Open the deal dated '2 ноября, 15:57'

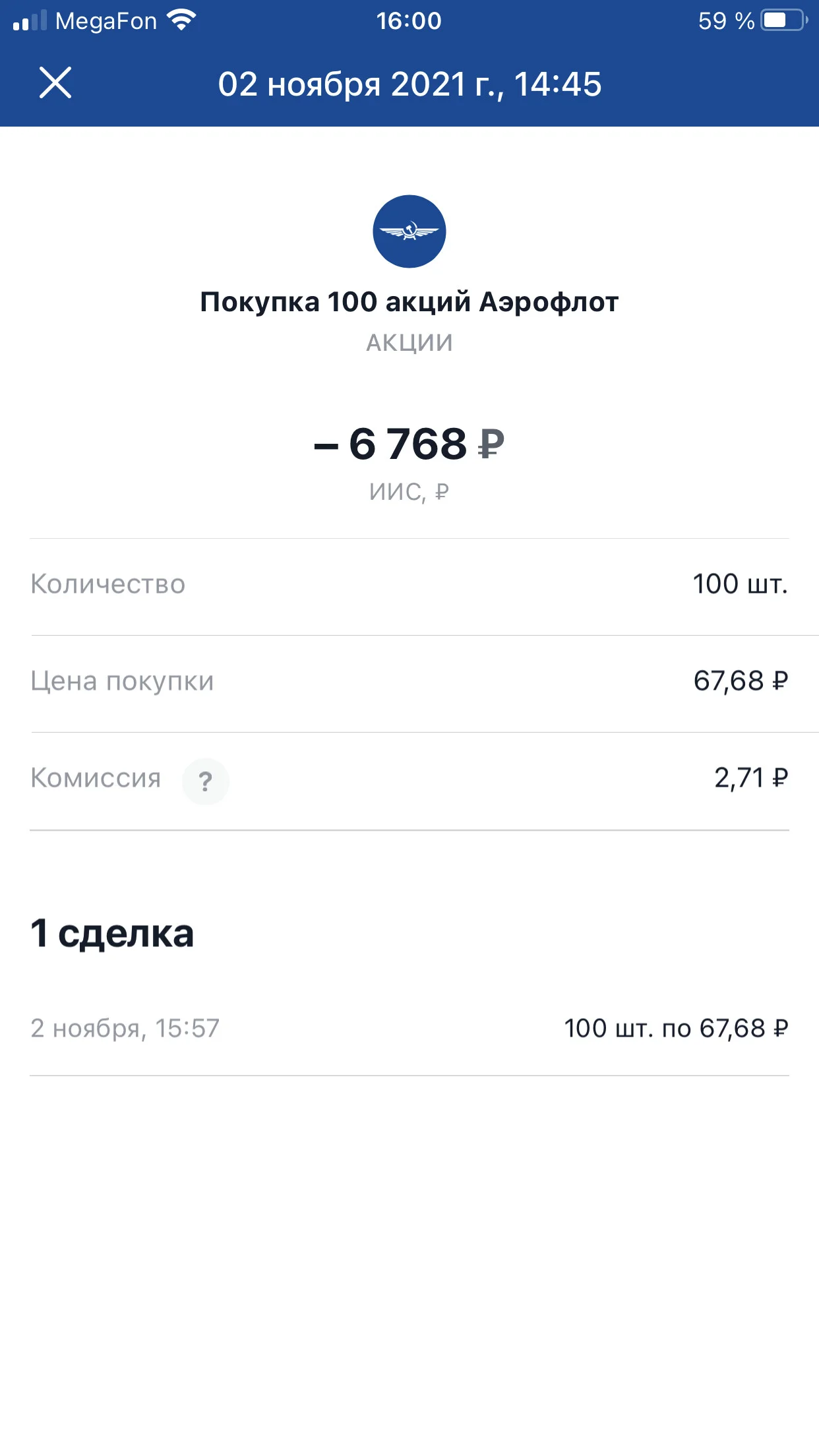[409, 1029]
